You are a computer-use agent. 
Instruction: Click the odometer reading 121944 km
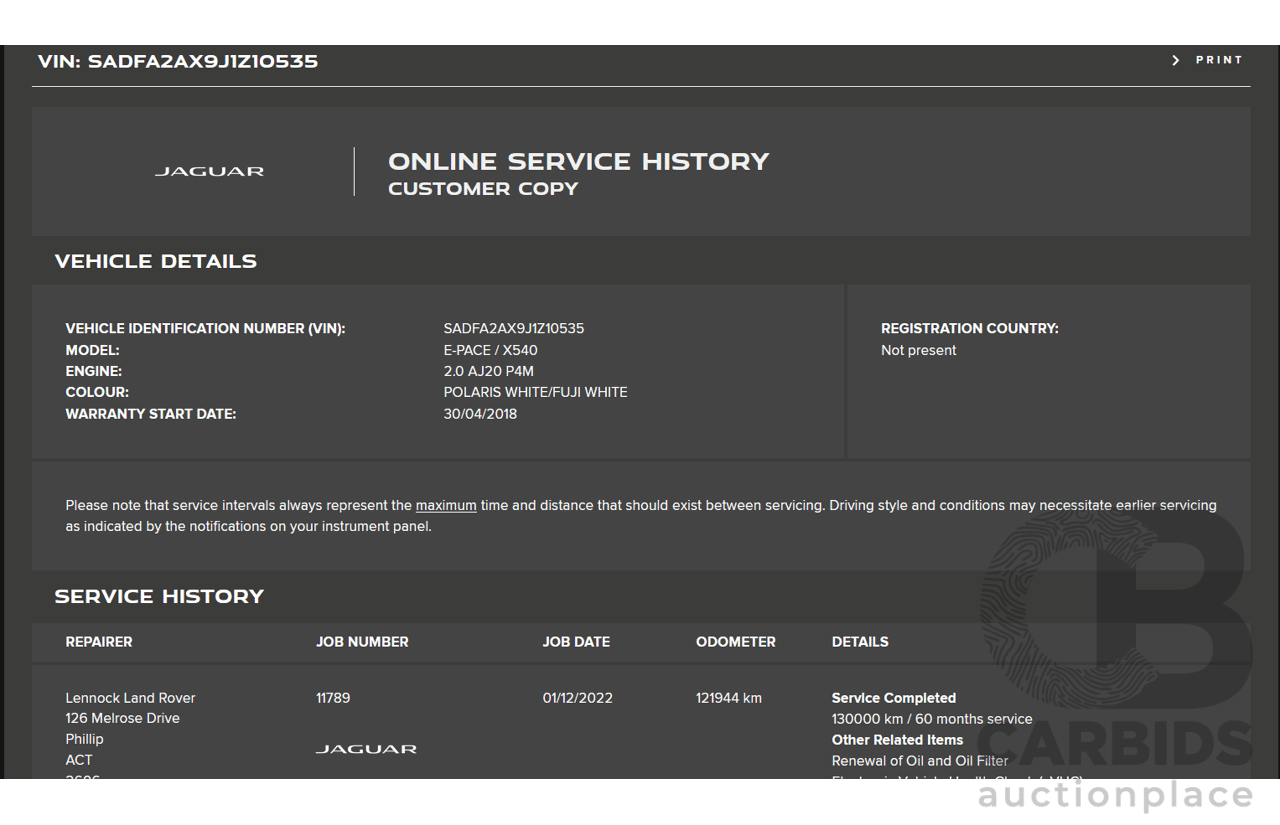tap(728, 698)
